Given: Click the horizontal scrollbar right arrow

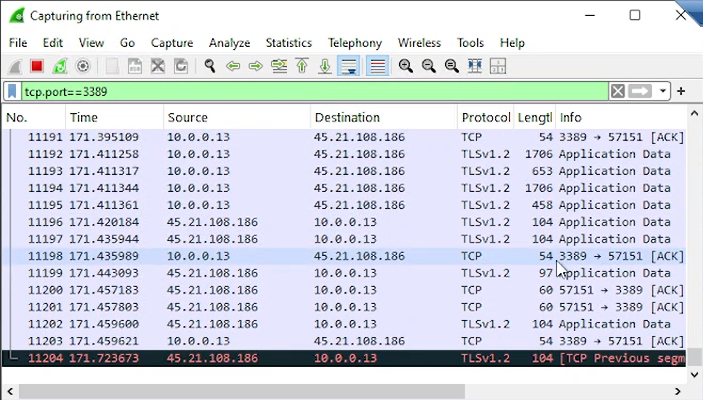Looking at the screenshot, I should 678,391.
